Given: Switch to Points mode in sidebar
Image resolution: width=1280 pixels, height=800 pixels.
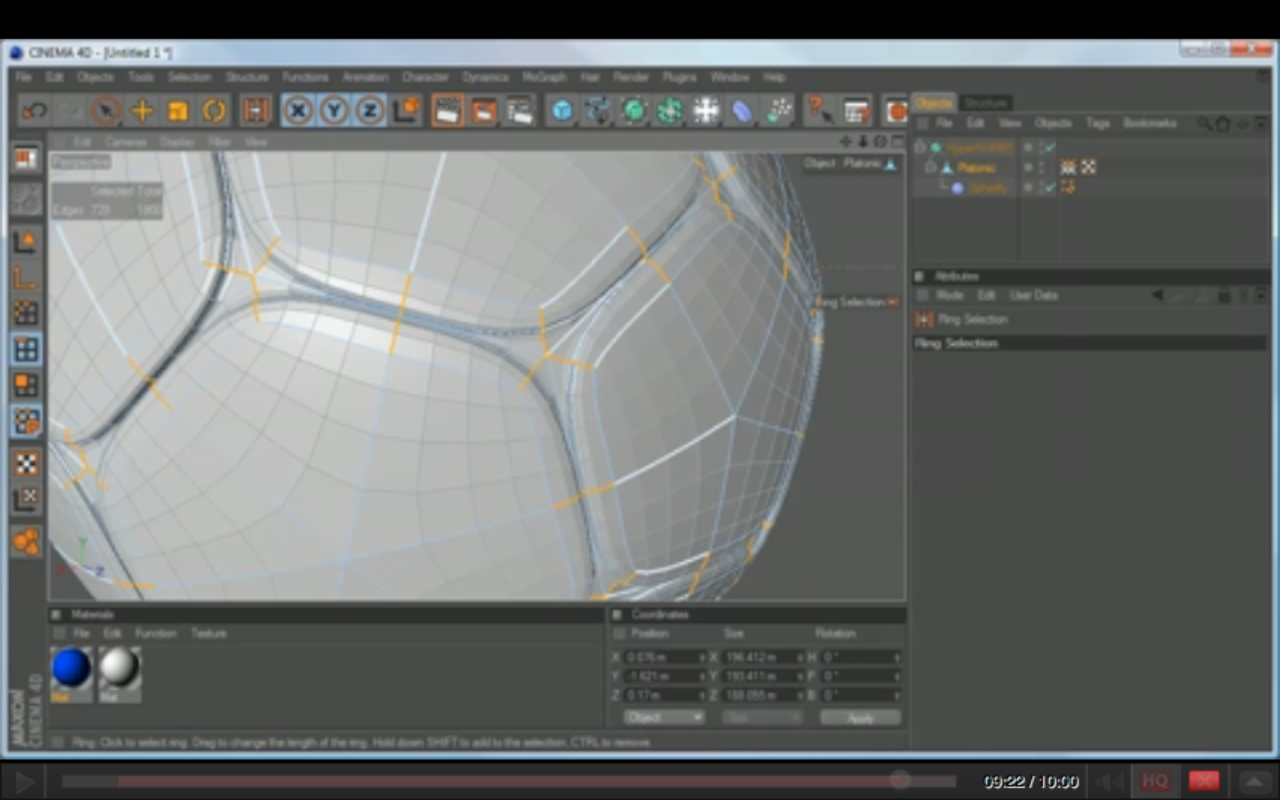Looking at the screenshot, I should pyautogui.click(x=26, y=313).
